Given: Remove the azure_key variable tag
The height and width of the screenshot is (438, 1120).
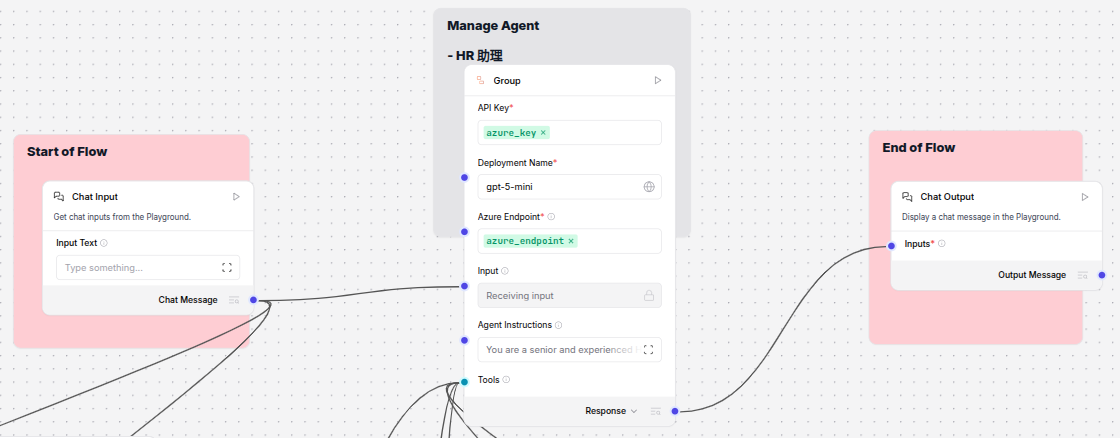Looking at the screenshot, I should pos(544,133).
